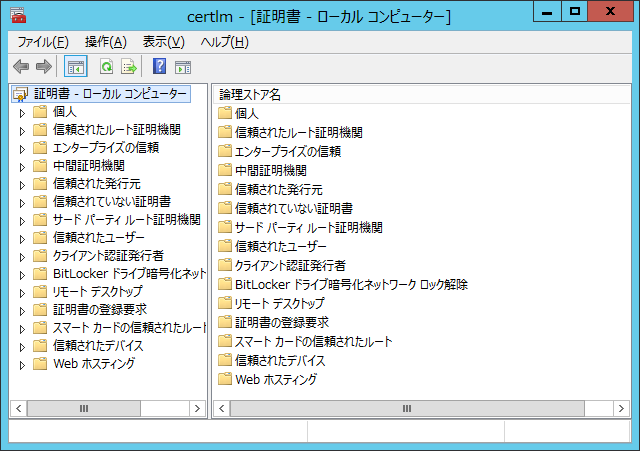This screenshot has width=640, height=451.
Task: Click the Refresh toolbar icon
Action: tap(107, 66)
